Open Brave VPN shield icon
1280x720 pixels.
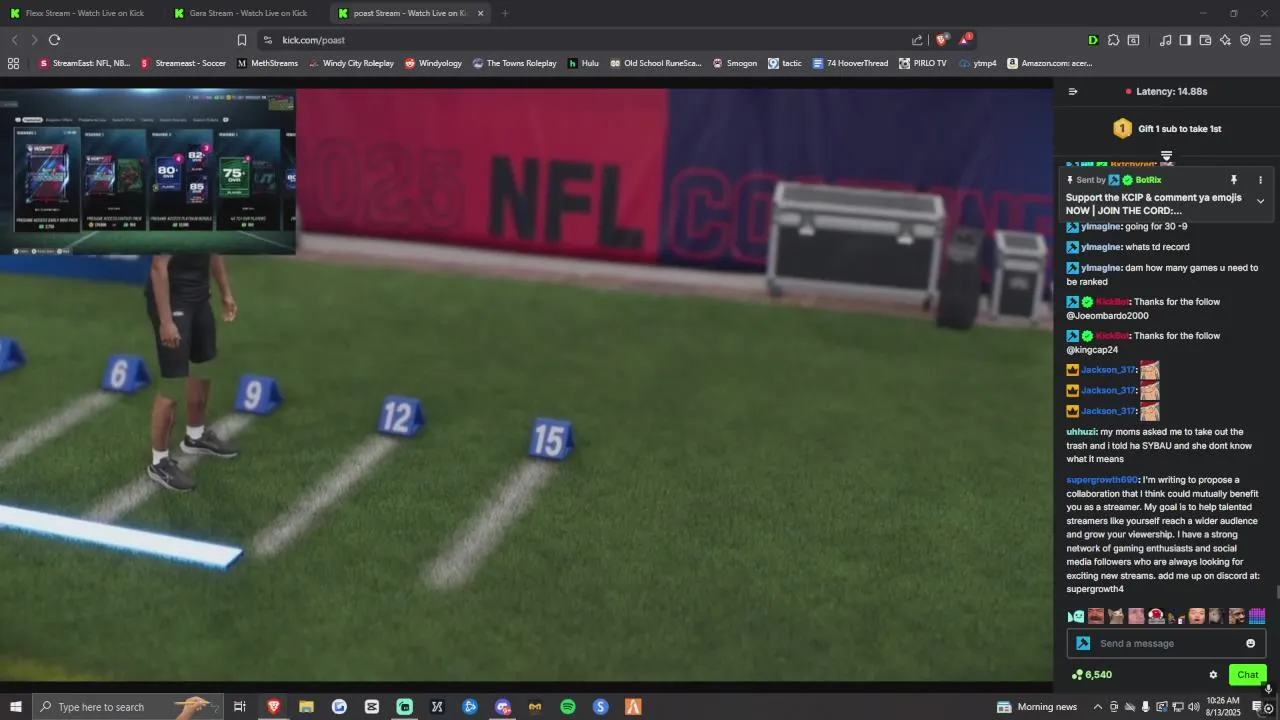click(1245, 40)
